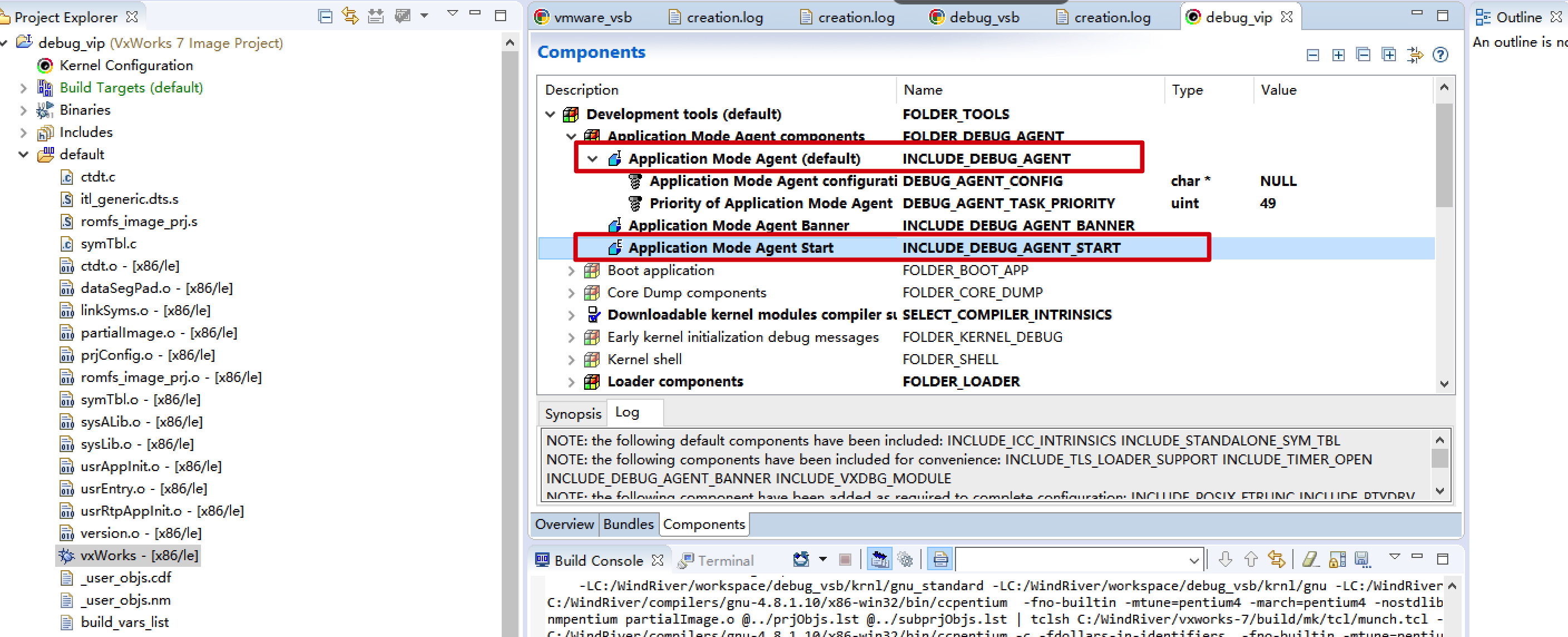Open the Build Console combo box
The height and width of the screenshot is (637, 1568).
pos(1079,560)
